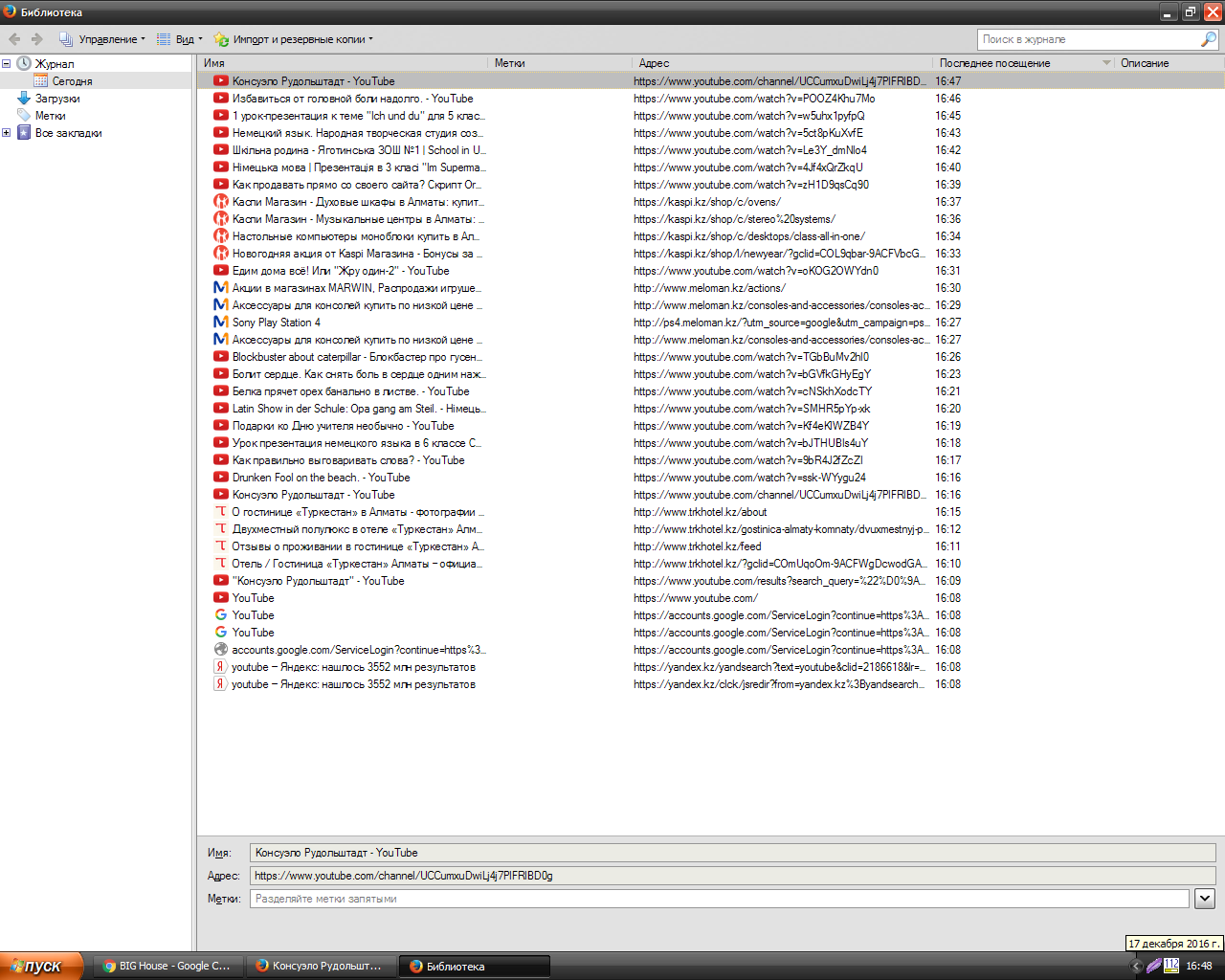Click the Meloman icon of Sony Play Station 4 row
1225x980 pixels.
pos(221,323)
